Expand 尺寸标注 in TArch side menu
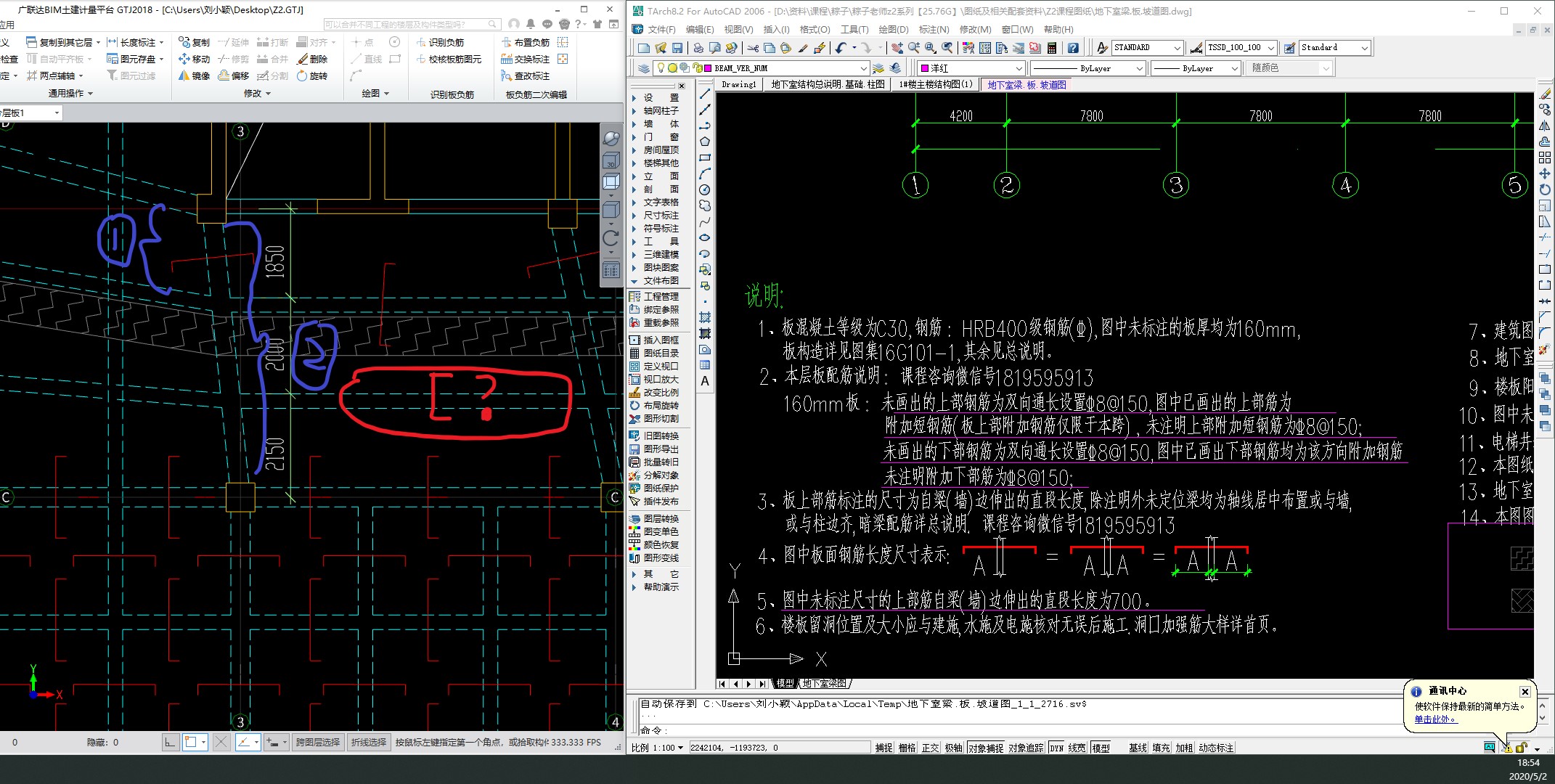The image size is (1555, 784). coord(657,216)
